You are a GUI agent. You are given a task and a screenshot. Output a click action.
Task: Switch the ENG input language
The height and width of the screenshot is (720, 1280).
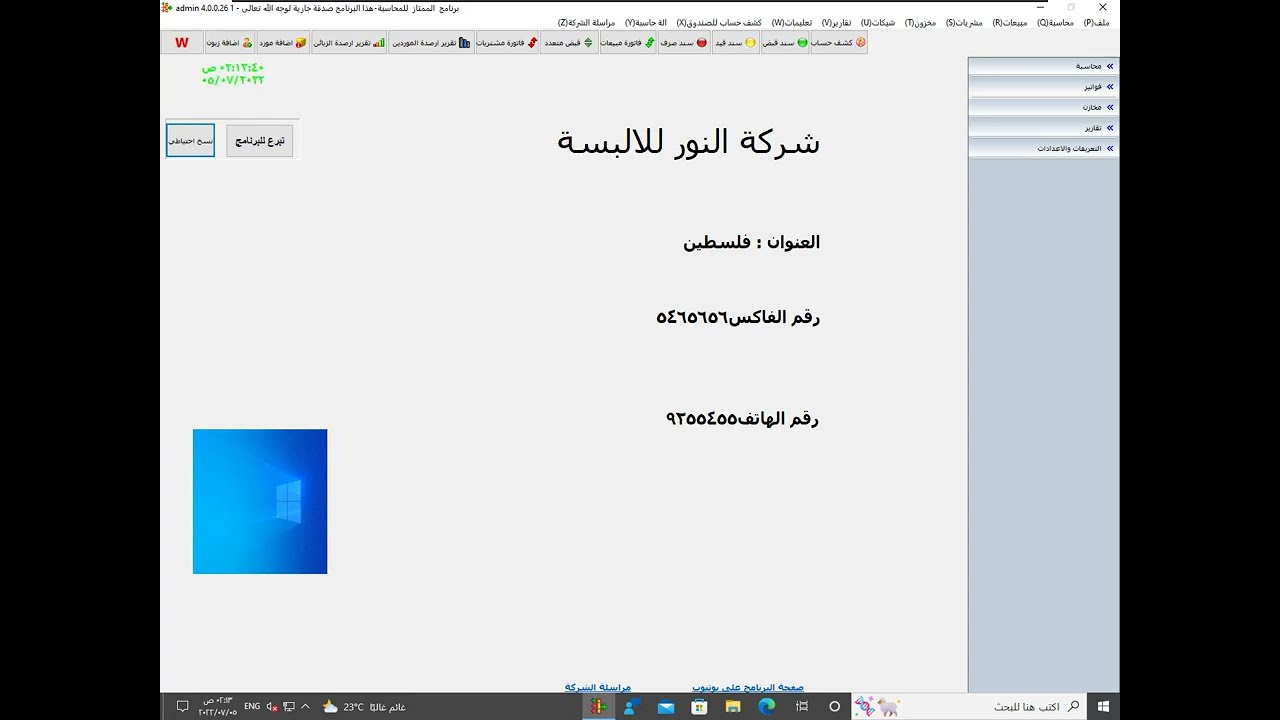tap(252, 706)
